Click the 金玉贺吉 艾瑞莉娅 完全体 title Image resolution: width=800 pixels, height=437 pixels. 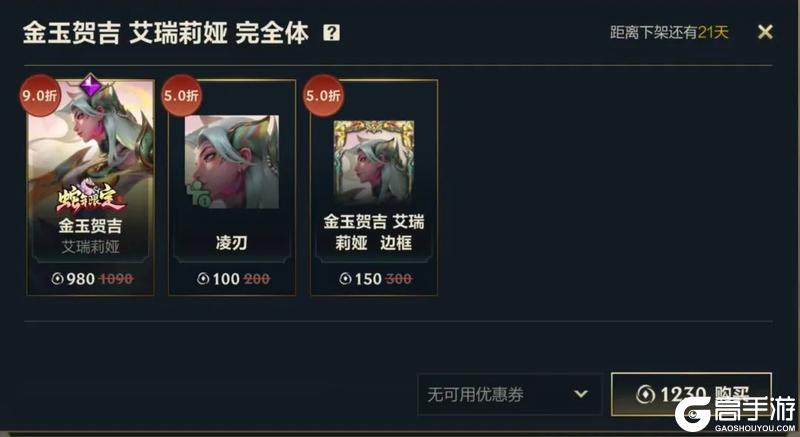pos(166,33)
